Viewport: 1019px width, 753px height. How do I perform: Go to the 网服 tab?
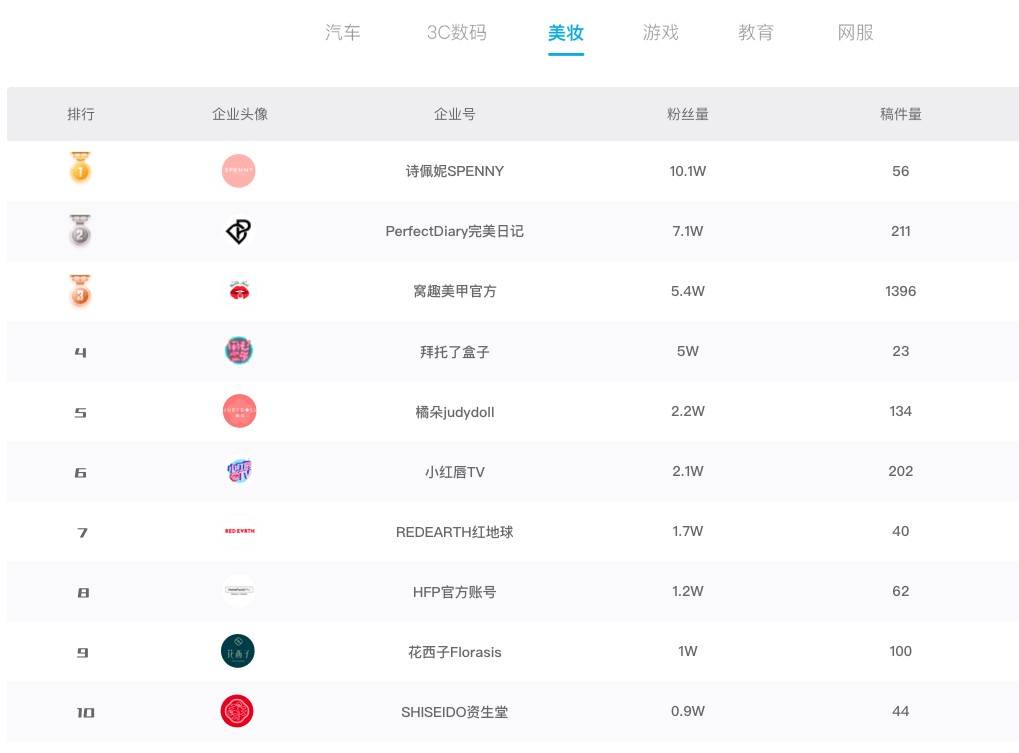point(855,33)
